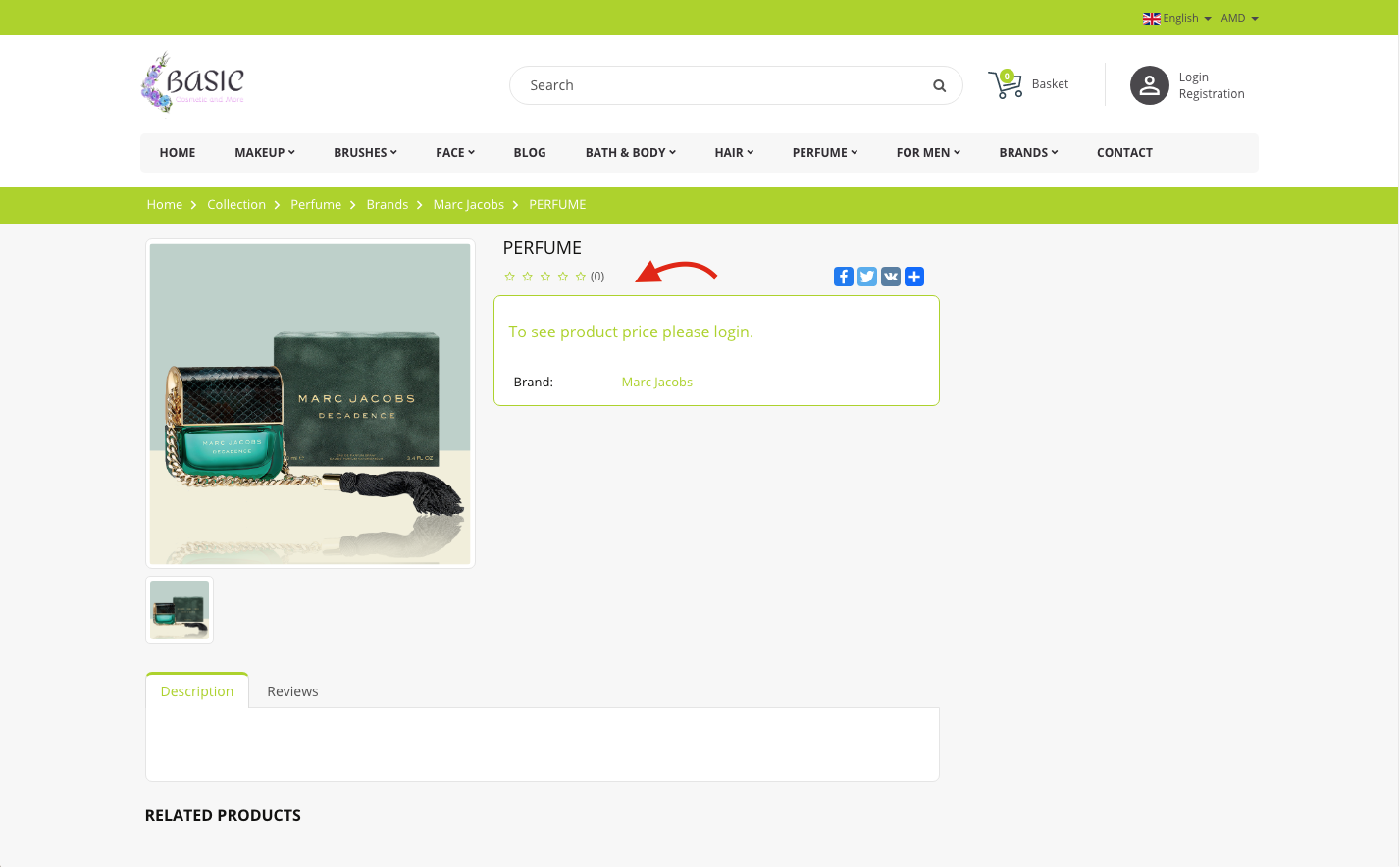1400x867 pixels.
Task: Open the shopping basket cart icon
Action: (x=1005, y=84)
